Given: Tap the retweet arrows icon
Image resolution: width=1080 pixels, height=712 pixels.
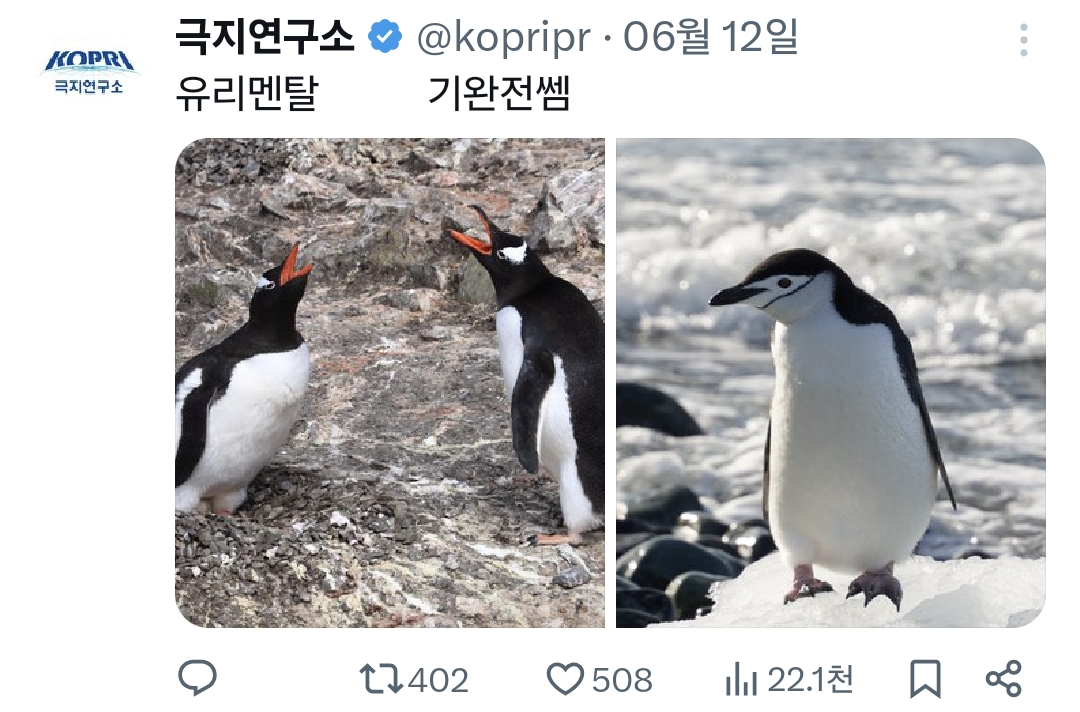Looking at the screenshot, I should click(381, 678).
